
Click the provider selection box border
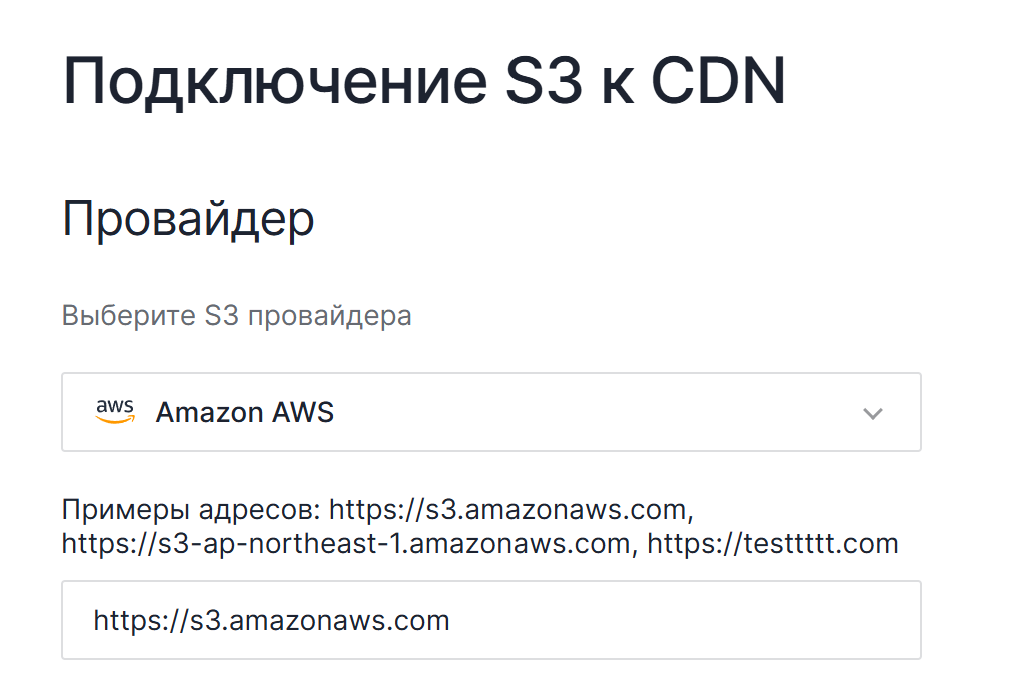point(490,374)
